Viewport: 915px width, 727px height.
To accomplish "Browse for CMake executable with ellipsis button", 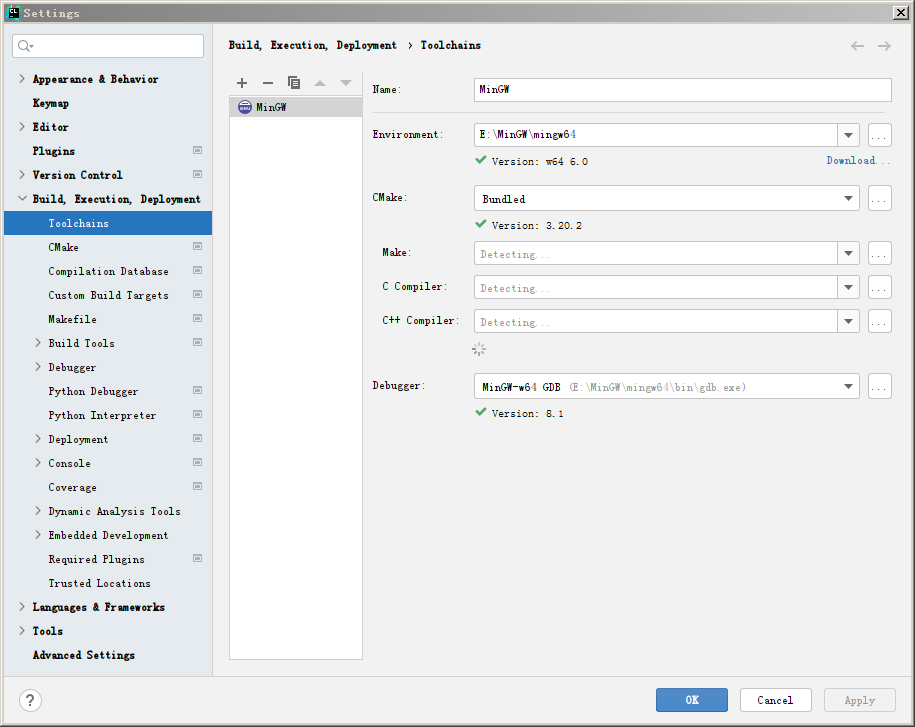I will [879, 198].
